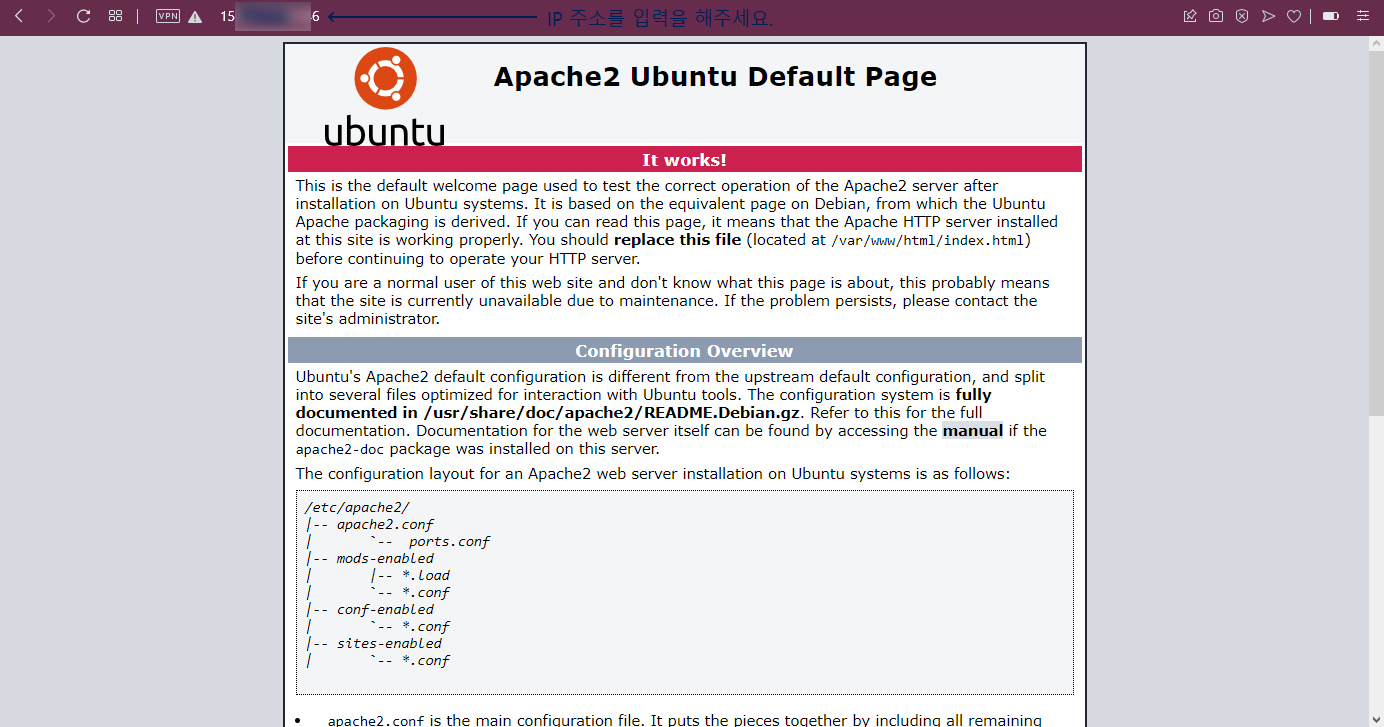The width and height of the screenshot is (1384, 727).
Task: Click '*.load' in the config tree
Action: pyautogui.click(x=425, y=576)
